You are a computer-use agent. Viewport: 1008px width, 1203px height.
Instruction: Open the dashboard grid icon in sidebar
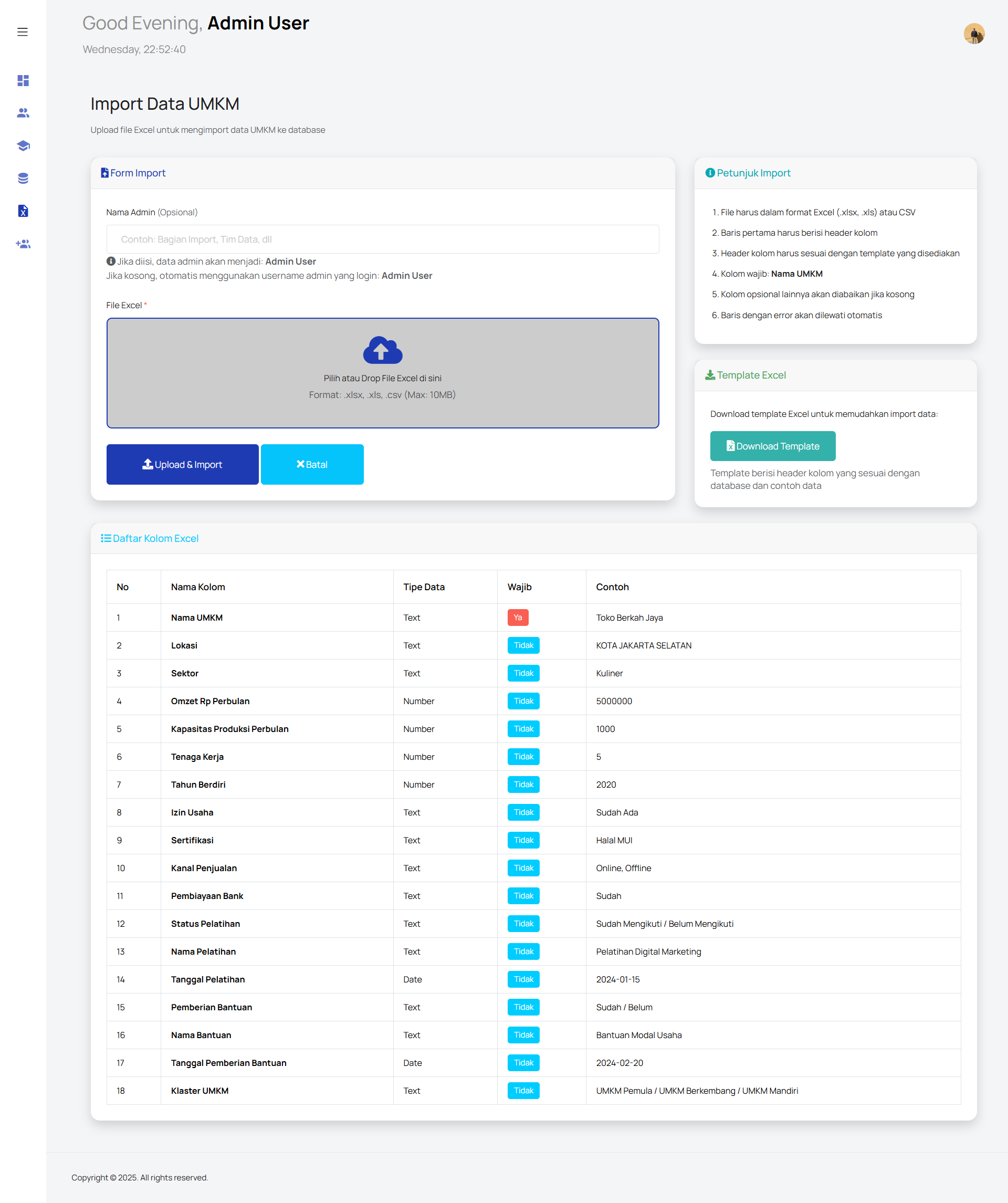click(23, 81)
